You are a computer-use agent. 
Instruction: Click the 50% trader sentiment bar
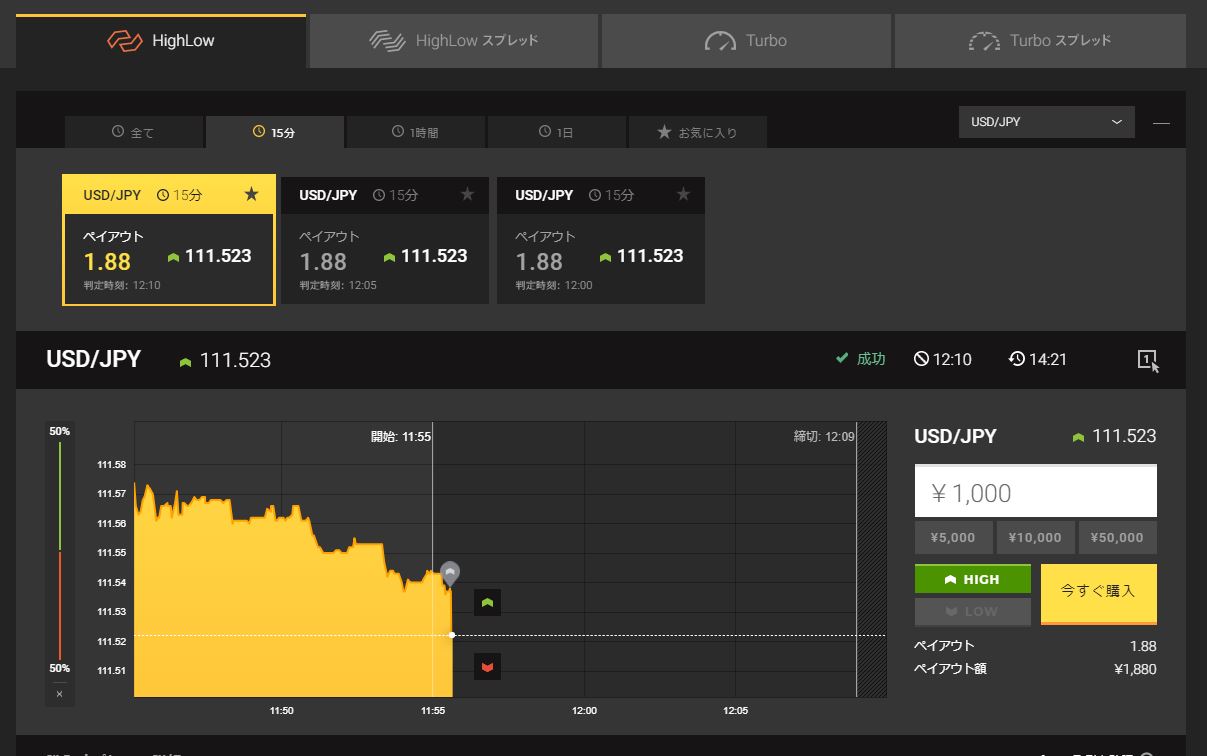pos(60,550)
